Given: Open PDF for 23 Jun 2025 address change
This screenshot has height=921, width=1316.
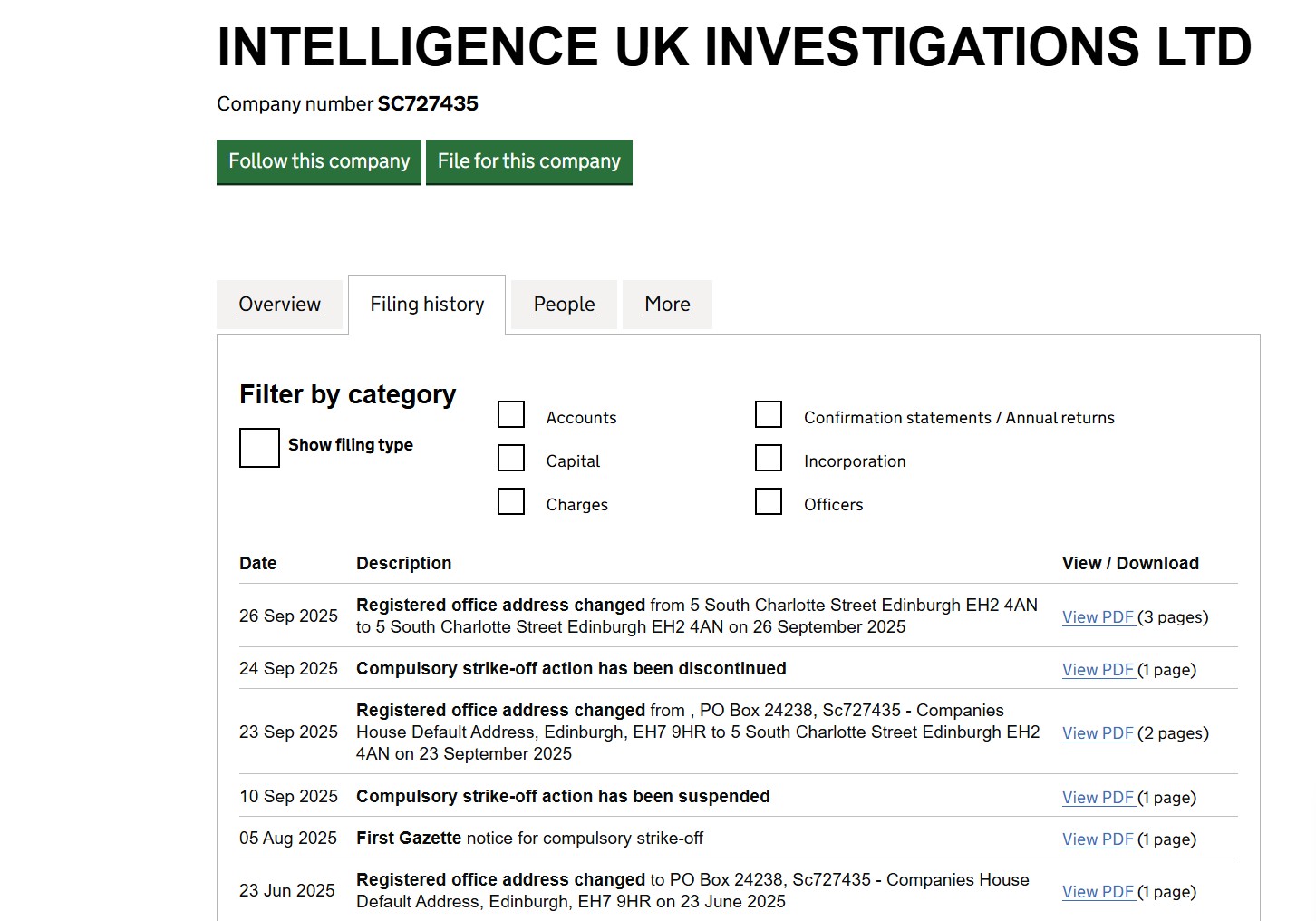Looking at the screenshot, I should (1098, 892).
